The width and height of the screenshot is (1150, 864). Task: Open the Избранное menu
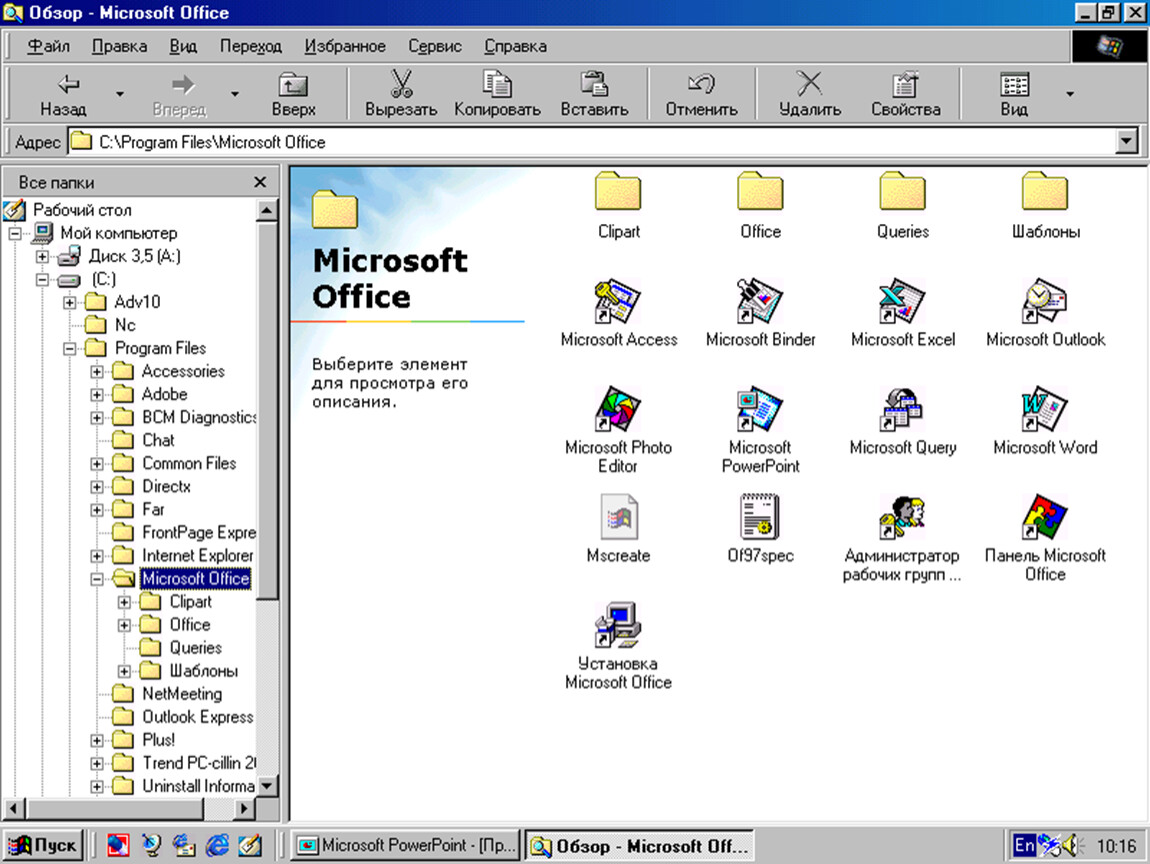click(x=345, y=46)
